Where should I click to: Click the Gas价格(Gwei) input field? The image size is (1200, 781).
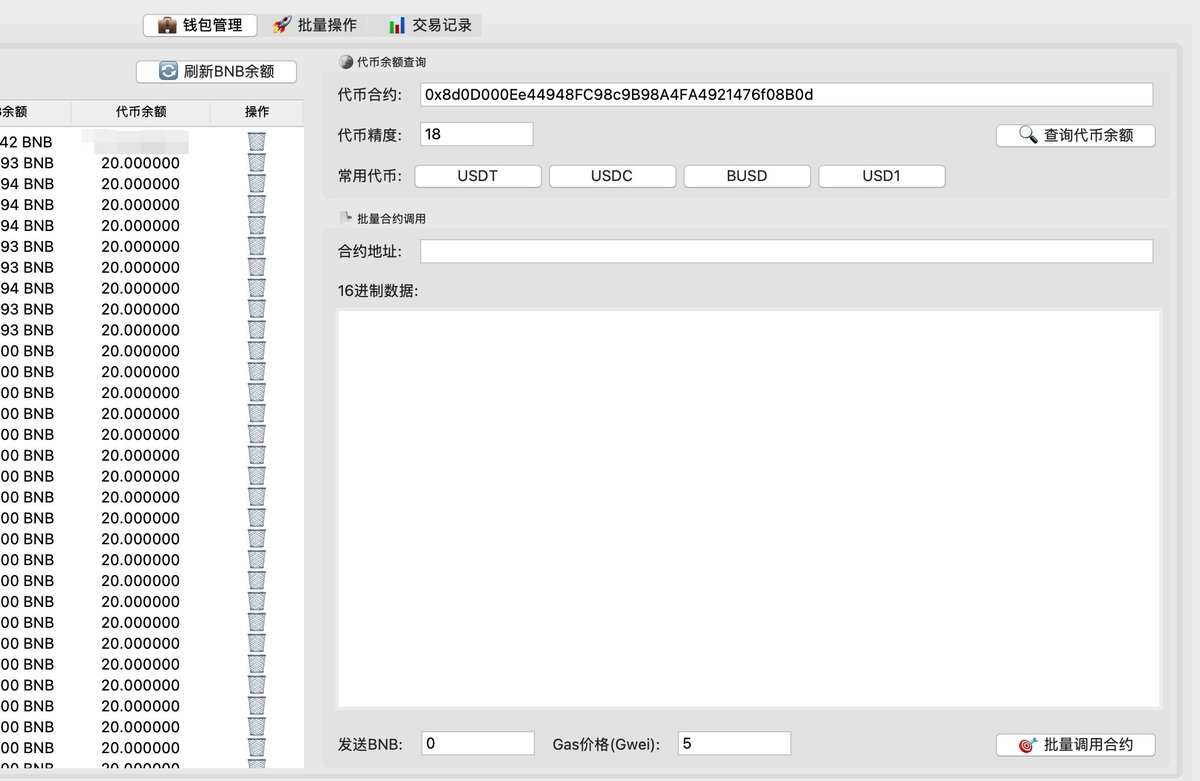click(734, 743)
